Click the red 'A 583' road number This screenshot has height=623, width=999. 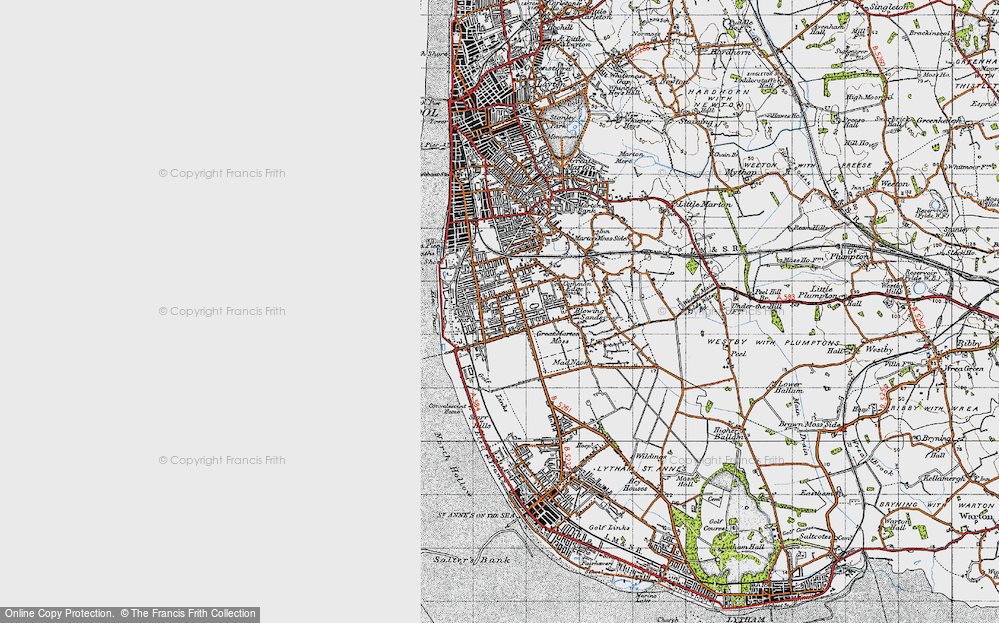(x=787, y=297)
